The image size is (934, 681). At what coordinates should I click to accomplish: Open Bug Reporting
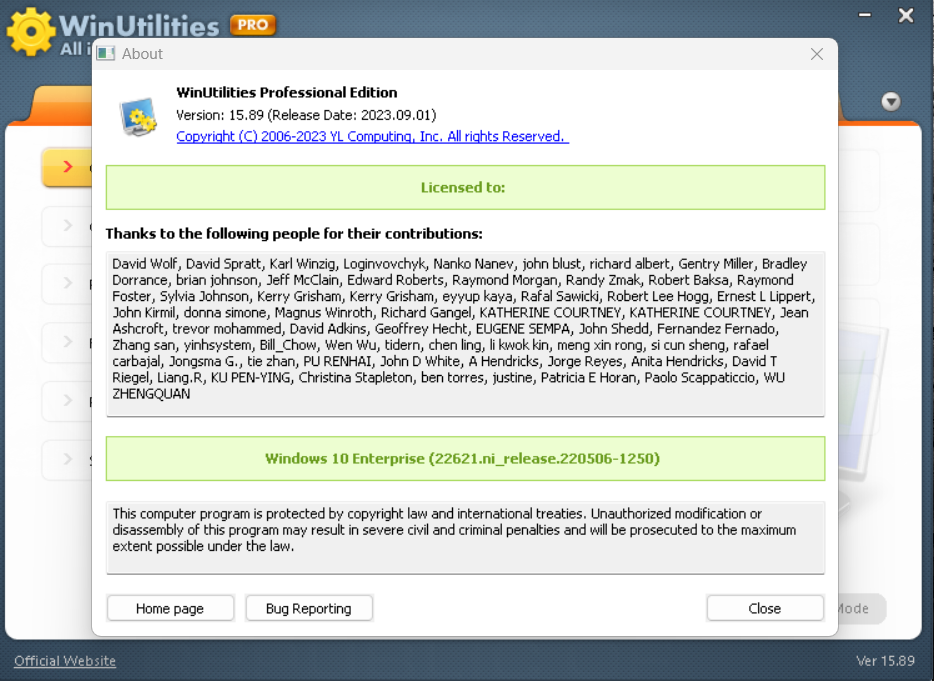coord(309,608)
